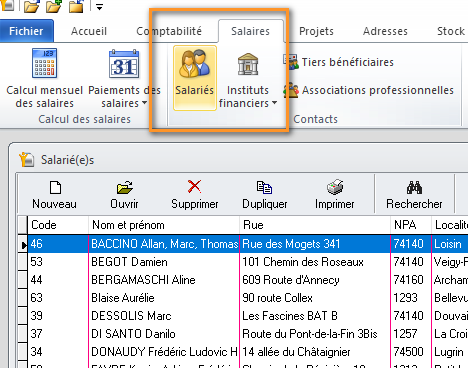Click the row selector beside code 46
This screenshot has height=368, width=468.
23,244
